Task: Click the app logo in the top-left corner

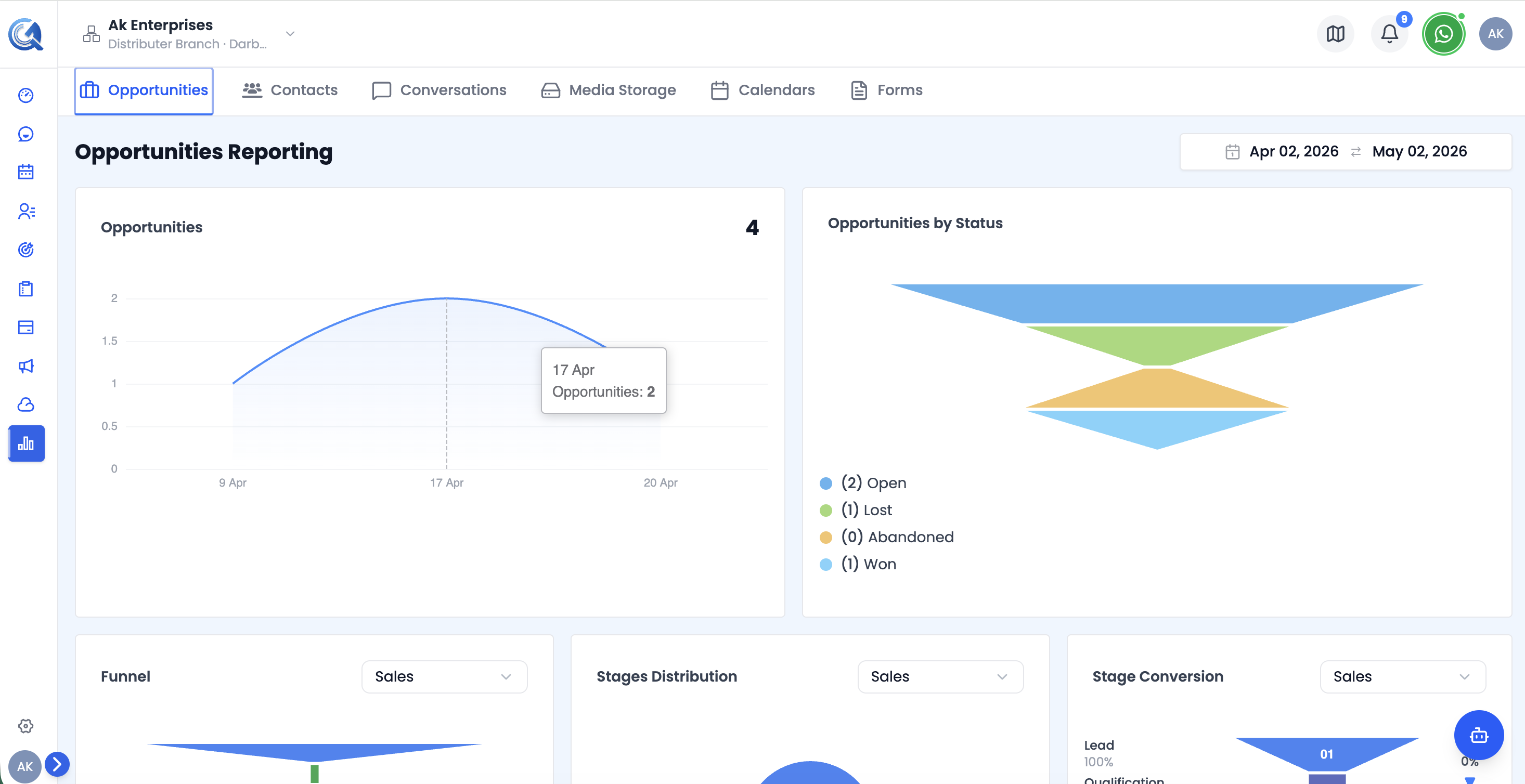Action: [x=25, y=34]
